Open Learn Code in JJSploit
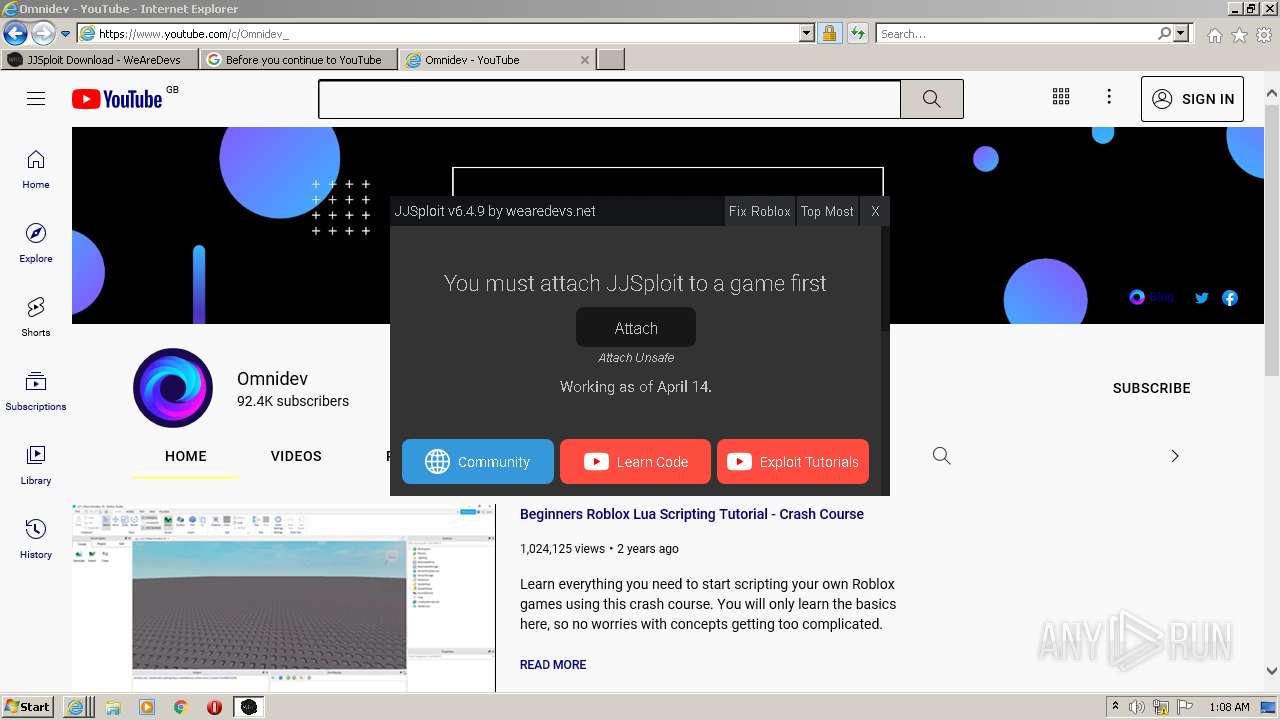Viewport: 1280px width, 720px height. [635, 461]
